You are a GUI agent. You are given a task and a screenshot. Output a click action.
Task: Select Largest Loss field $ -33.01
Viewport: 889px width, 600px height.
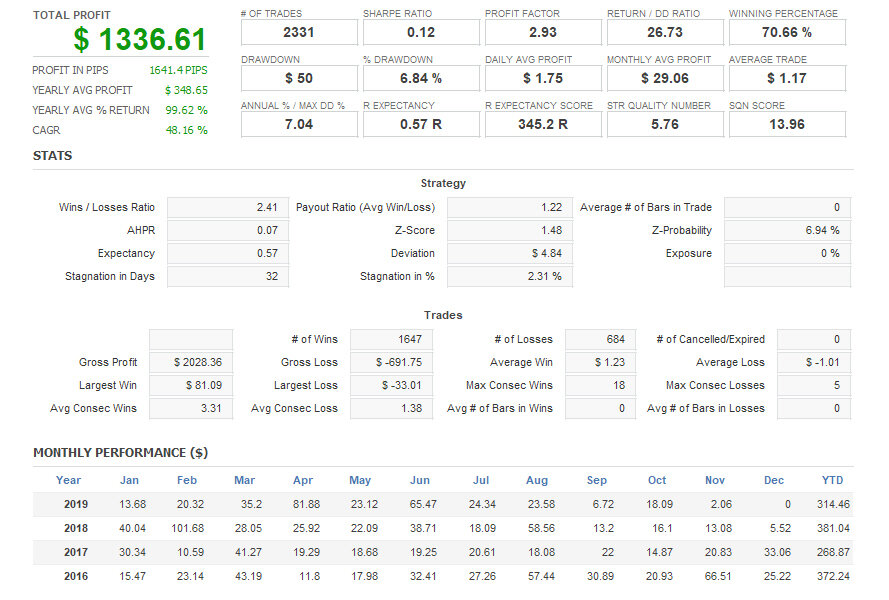[x=391, y=385]
